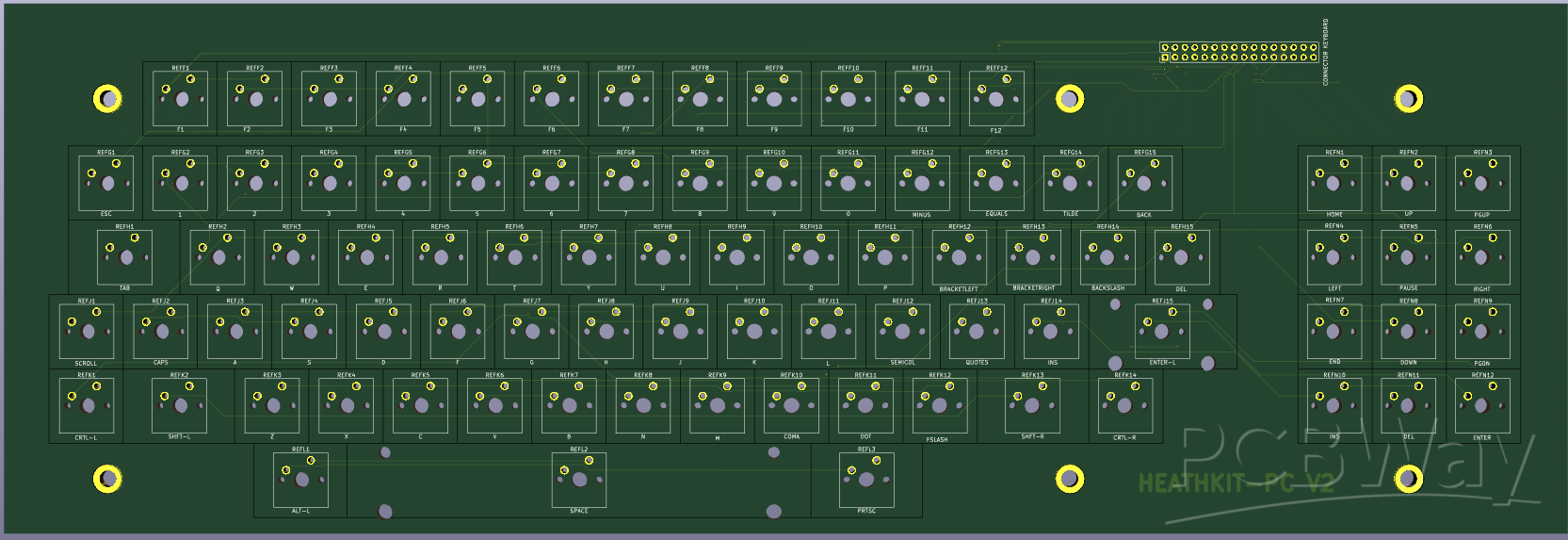Click the HOME key switch footprint

[x=1334, y=183]
